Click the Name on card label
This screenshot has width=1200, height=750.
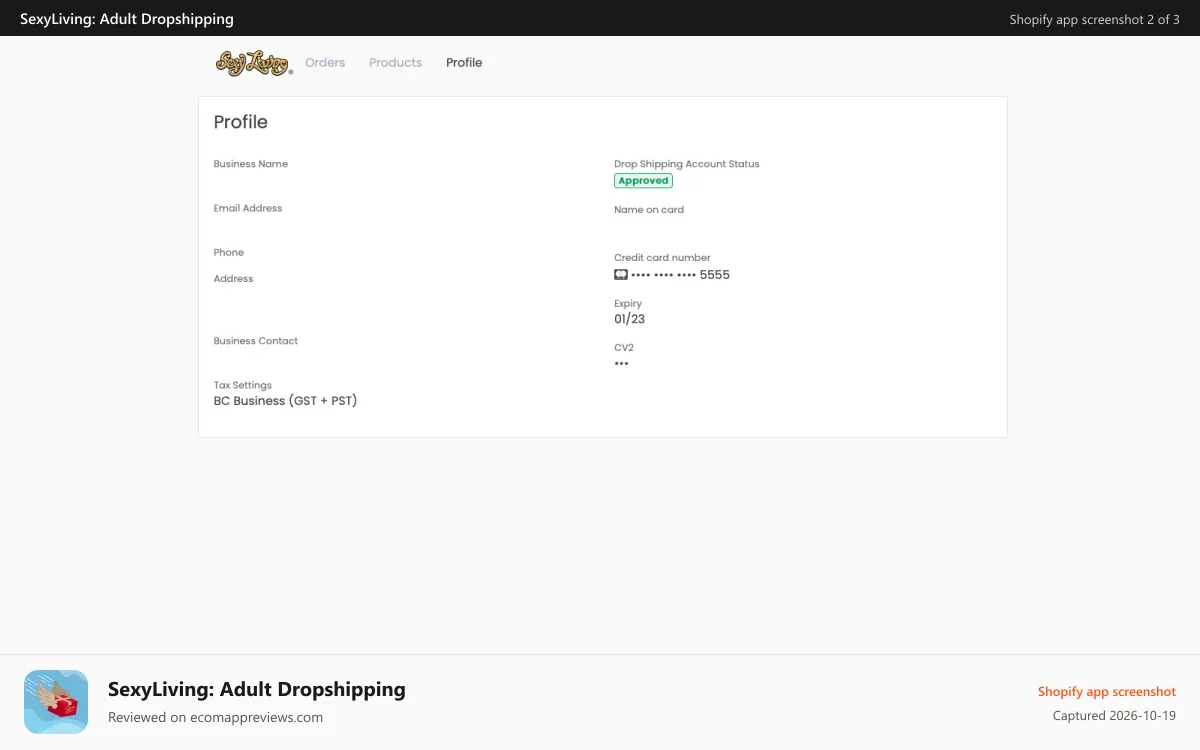[x=649, y=210]
